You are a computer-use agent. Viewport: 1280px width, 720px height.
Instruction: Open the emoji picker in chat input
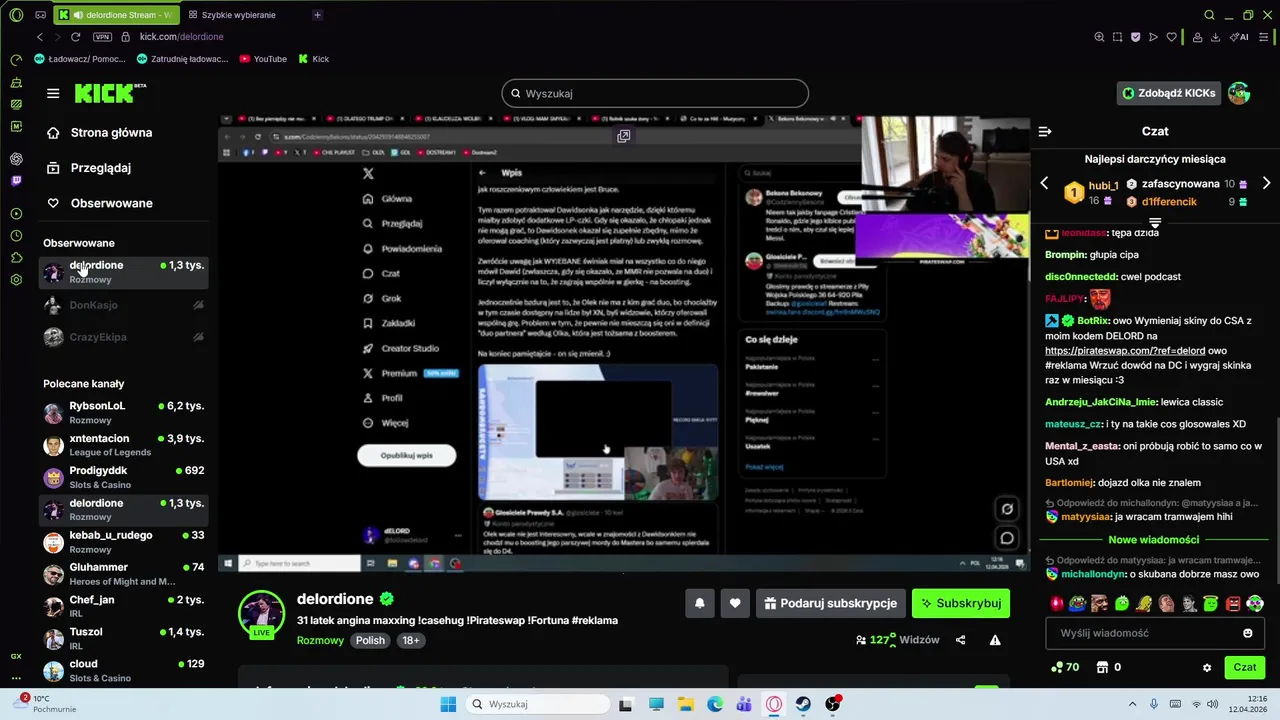pos(1247,633)
